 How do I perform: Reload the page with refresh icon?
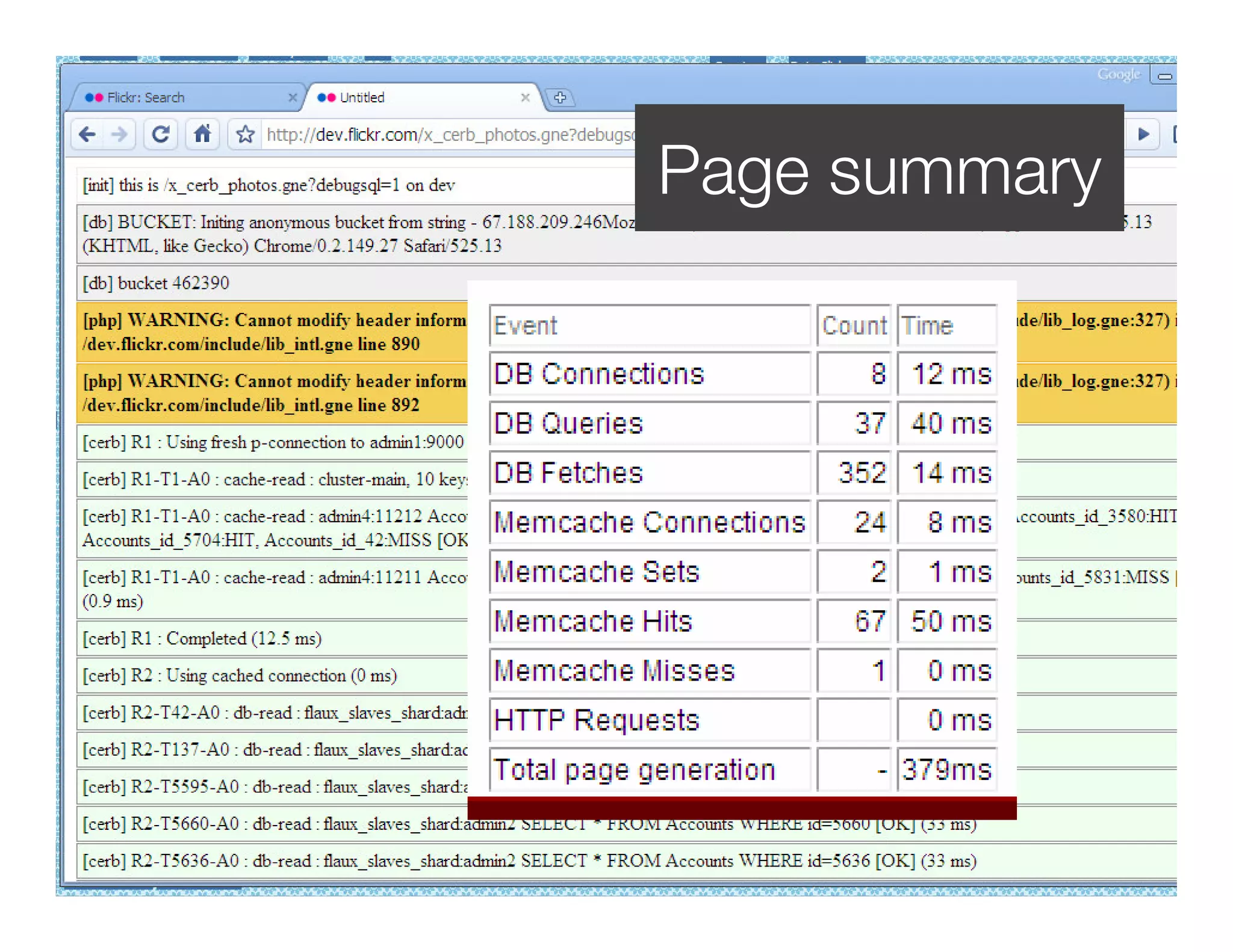160,134
